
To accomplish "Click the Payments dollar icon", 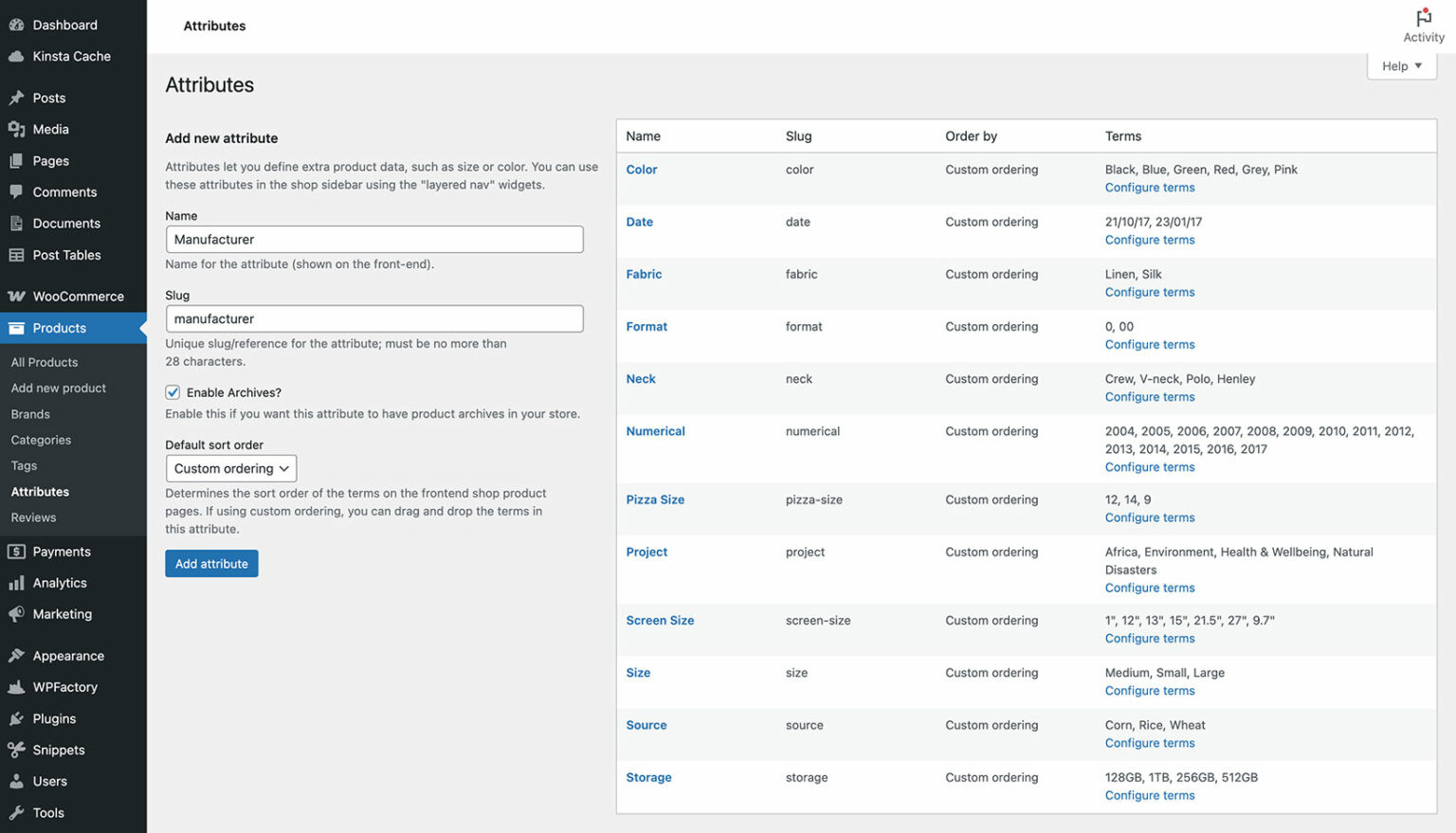I will pyautogui.click(x=16, y=552).
